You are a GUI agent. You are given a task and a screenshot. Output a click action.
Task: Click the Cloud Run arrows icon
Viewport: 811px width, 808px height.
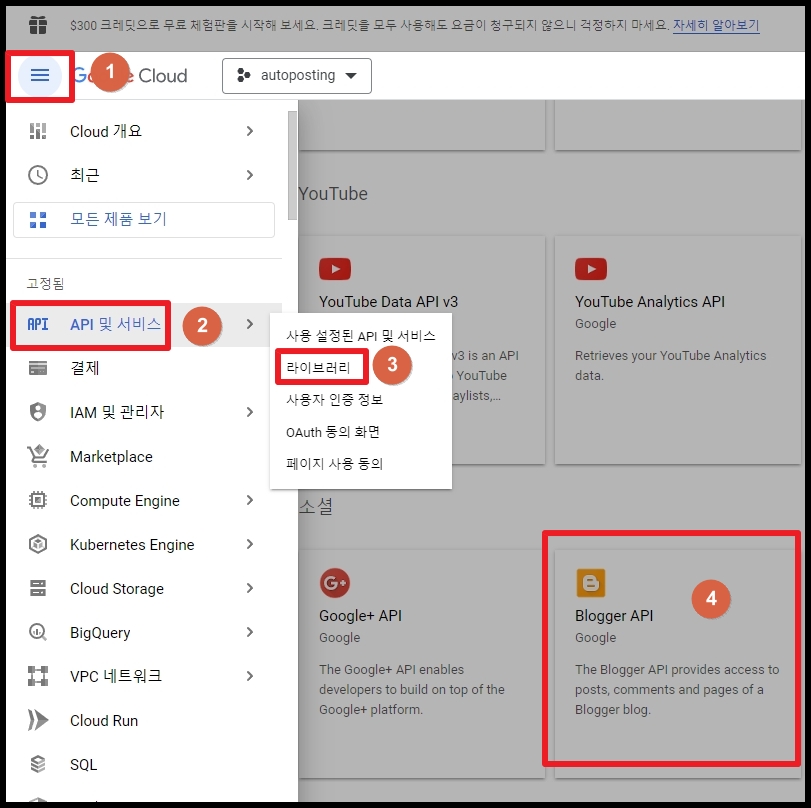[38, 720]
